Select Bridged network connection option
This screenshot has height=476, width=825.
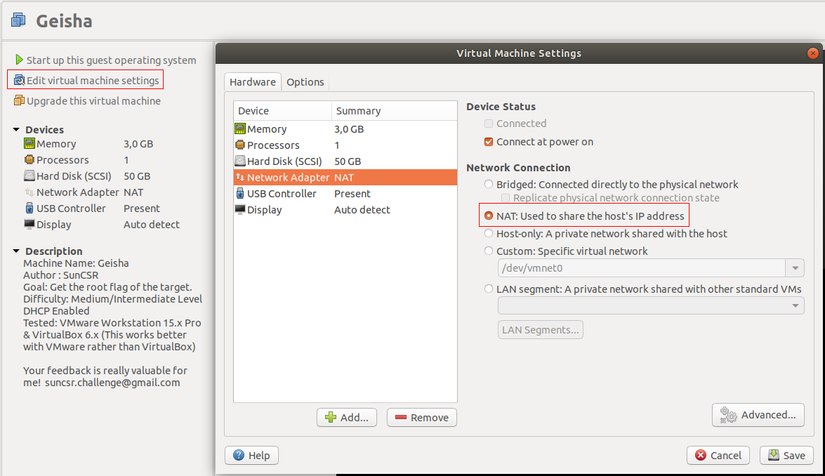[x=489, y=185]
